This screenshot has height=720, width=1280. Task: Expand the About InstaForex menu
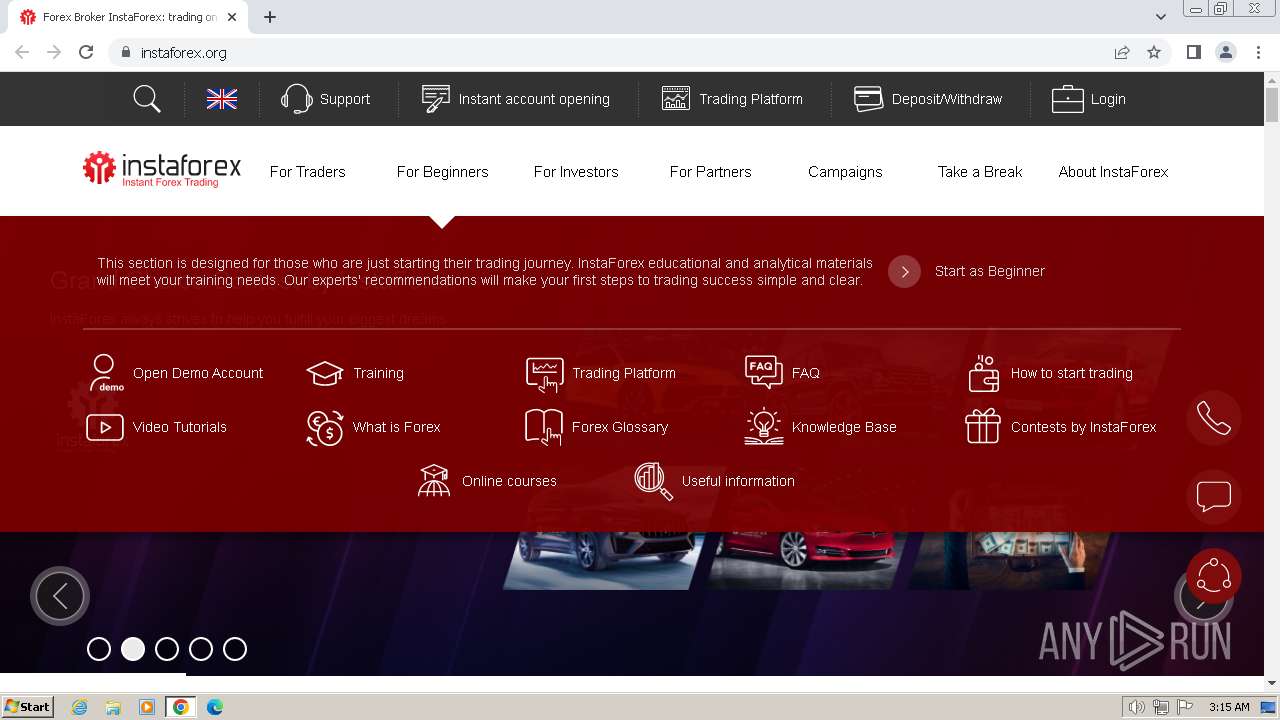1113,172
